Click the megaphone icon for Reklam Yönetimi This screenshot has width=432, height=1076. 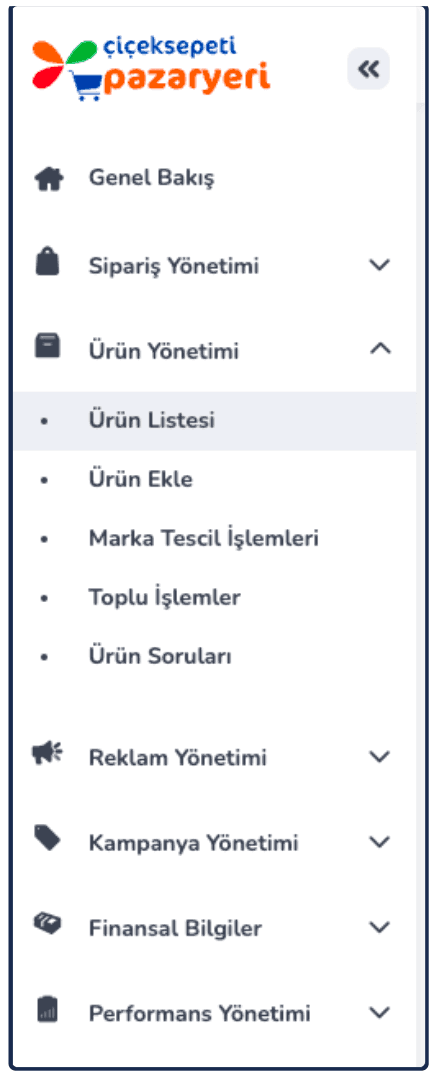pyautogui.click(x=47, y=754)
